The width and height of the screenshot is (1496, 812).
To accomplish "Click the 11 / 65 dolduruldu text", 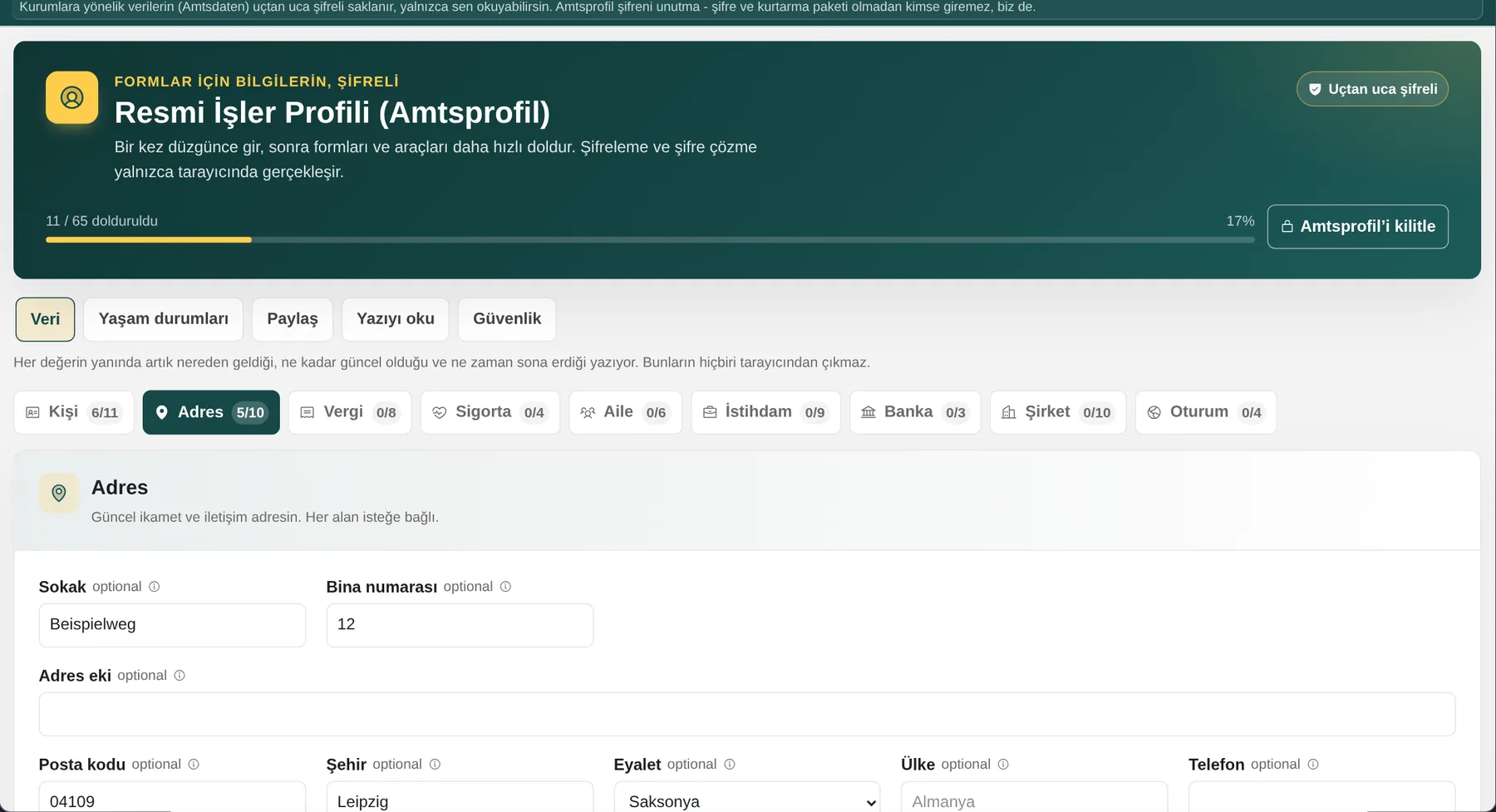I will (101, 221).
